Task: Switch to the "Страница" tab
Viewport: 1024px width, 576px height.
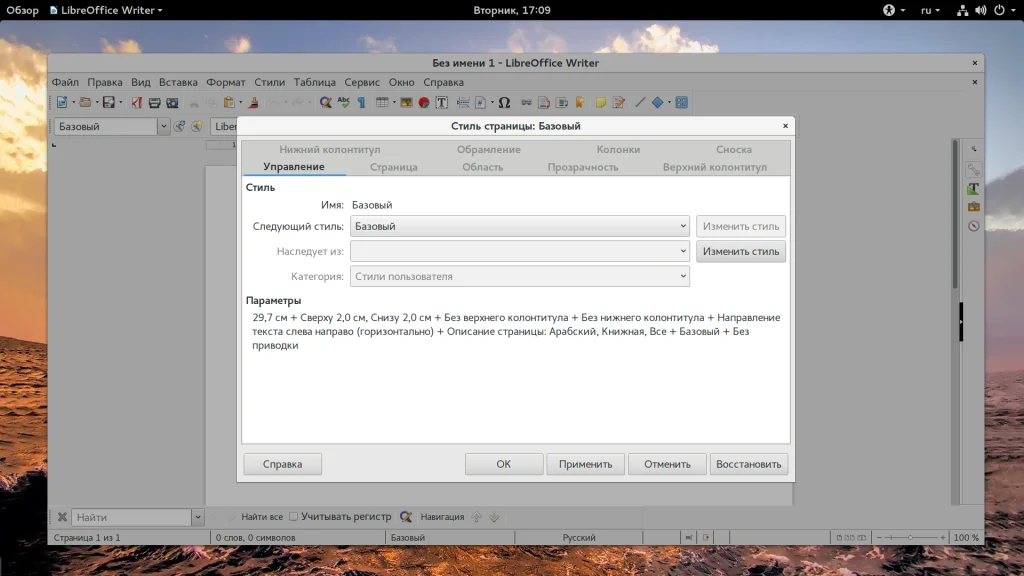Action: pos(393,167)
